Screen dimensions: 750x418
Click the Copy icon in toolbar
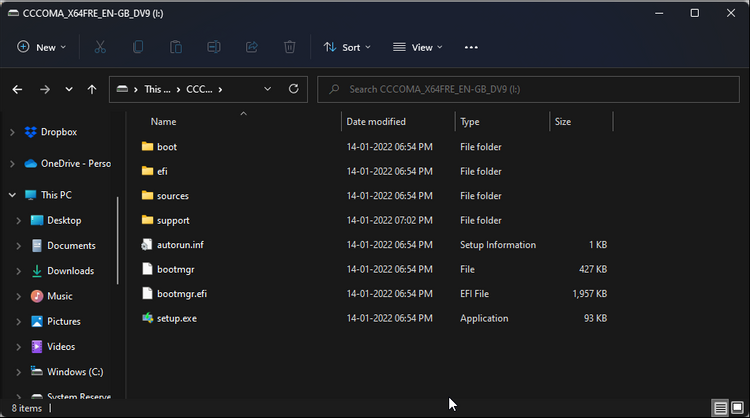tap(138, 47)
